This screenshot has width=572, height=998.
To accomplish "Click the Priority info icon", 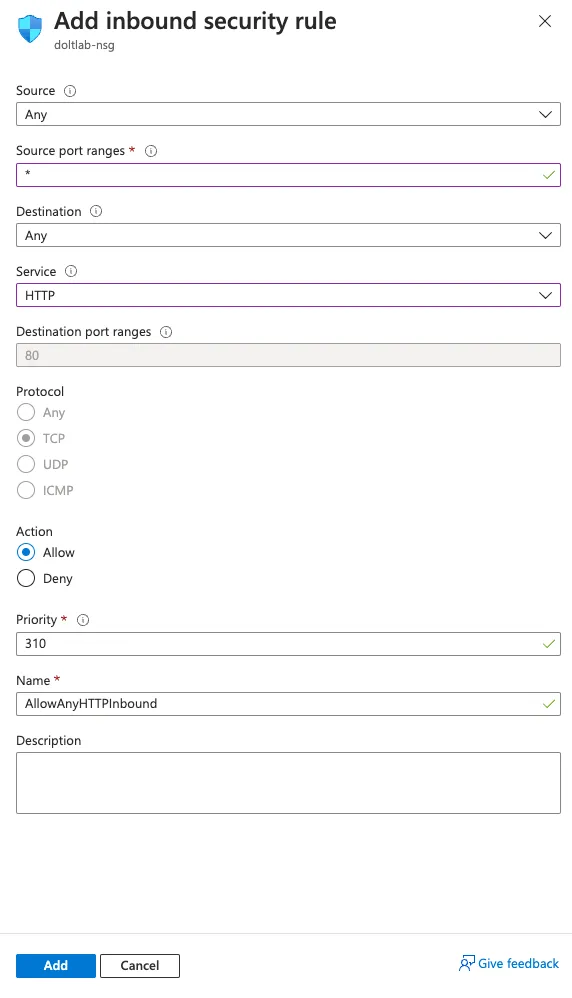I will coord(83,620).
